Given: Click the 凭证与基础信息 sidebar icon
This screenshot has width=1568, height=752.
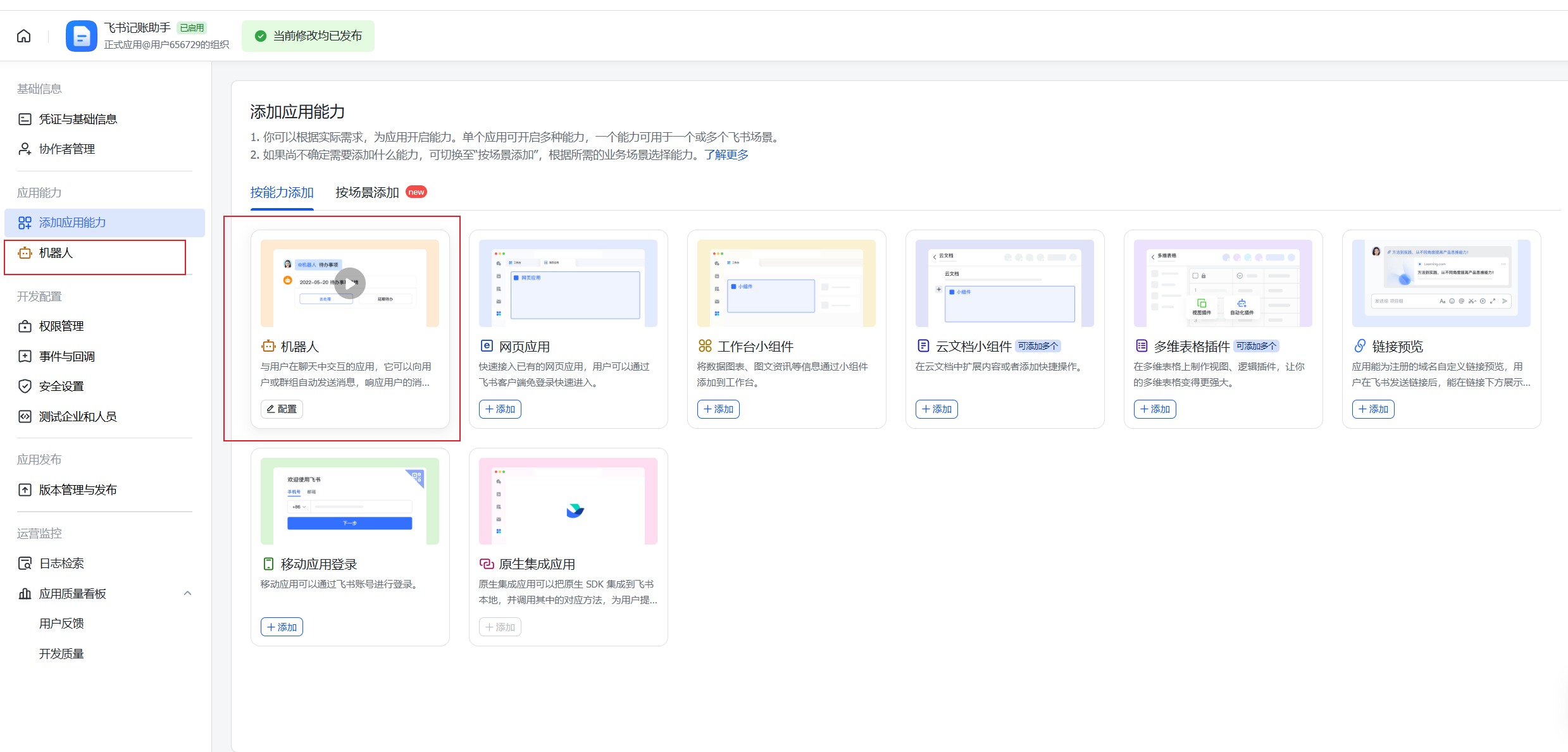Looking at the screenshot, I should (x=25, y=119).
